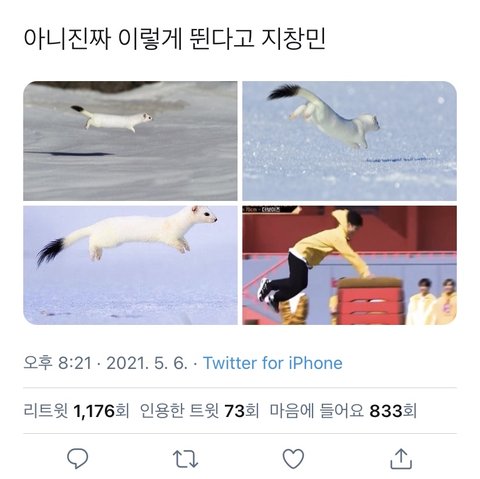Click the yellow-clad onlookers in the vault photo

click(x=431, y=302)
